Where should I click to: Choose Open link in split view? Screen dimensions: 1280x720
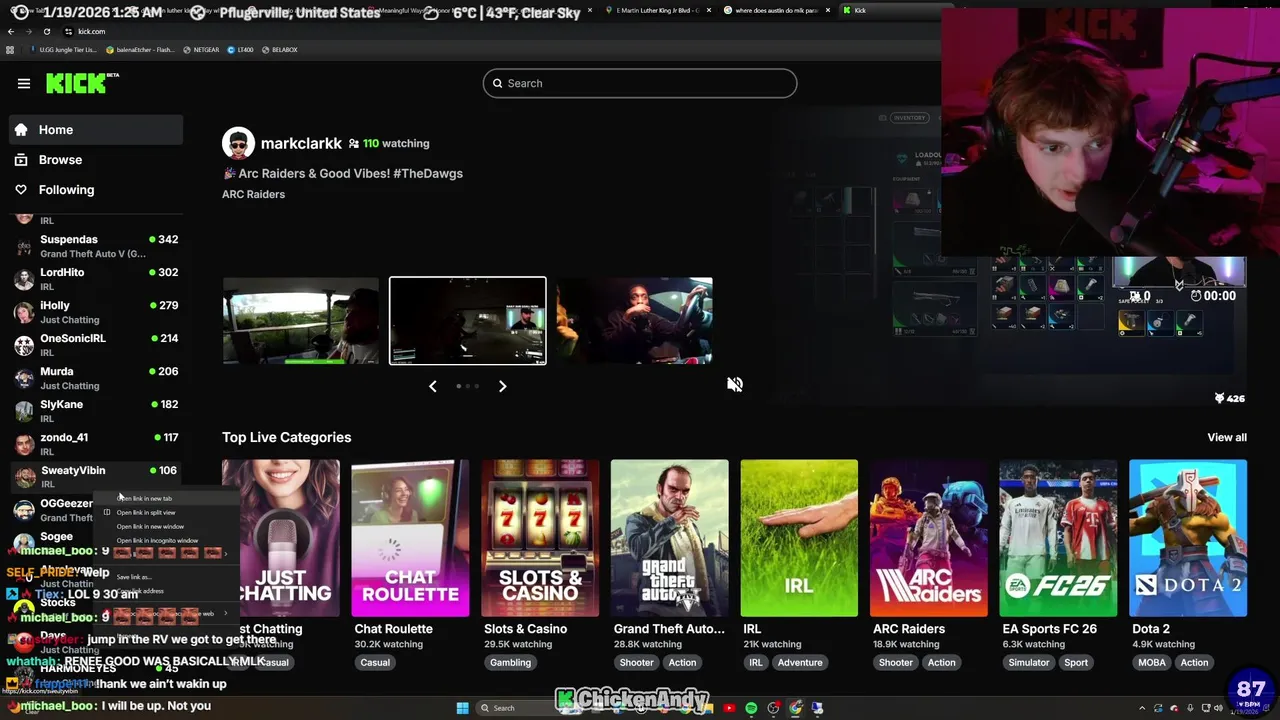click(165, 512)
